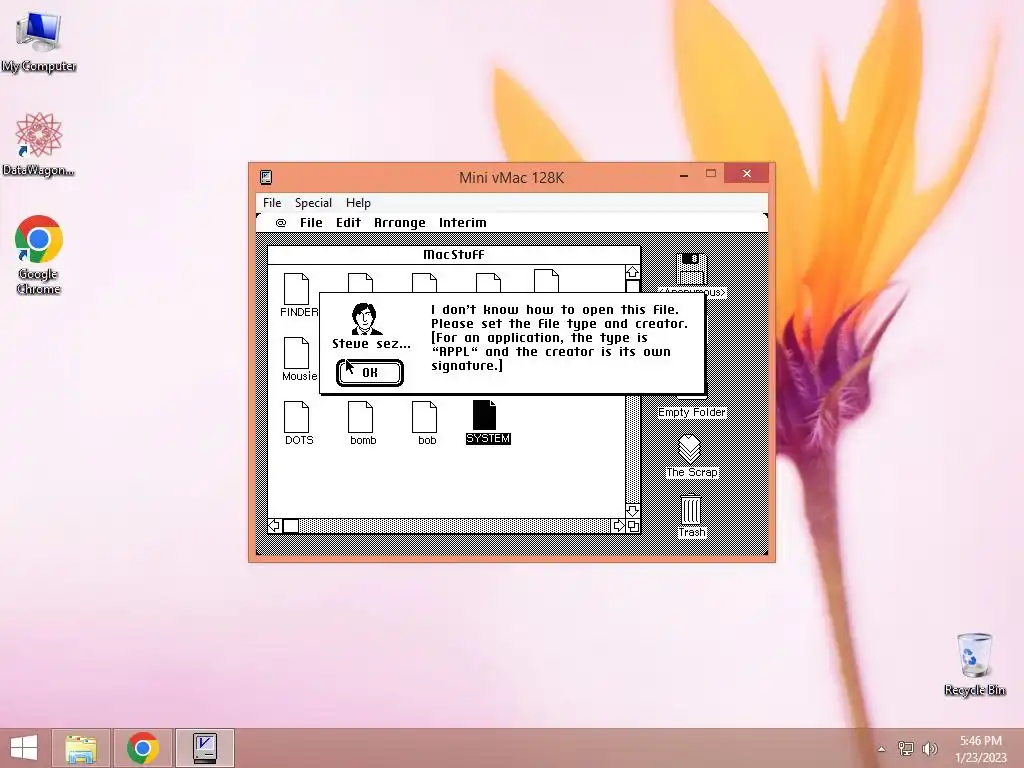Select the Mousie file icon

point(296,353)
